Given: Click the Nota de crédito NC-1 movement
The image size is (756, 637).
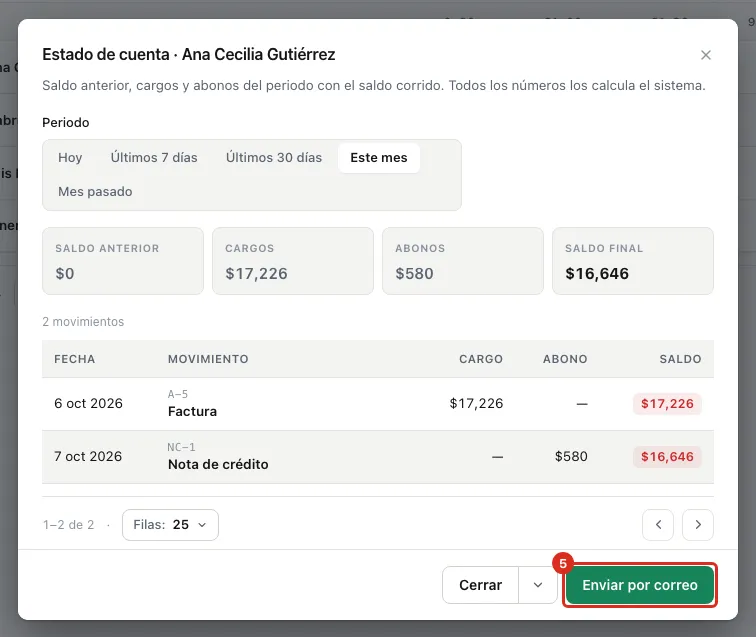Looking at the screenshot, I should click(x=218, y=457).
